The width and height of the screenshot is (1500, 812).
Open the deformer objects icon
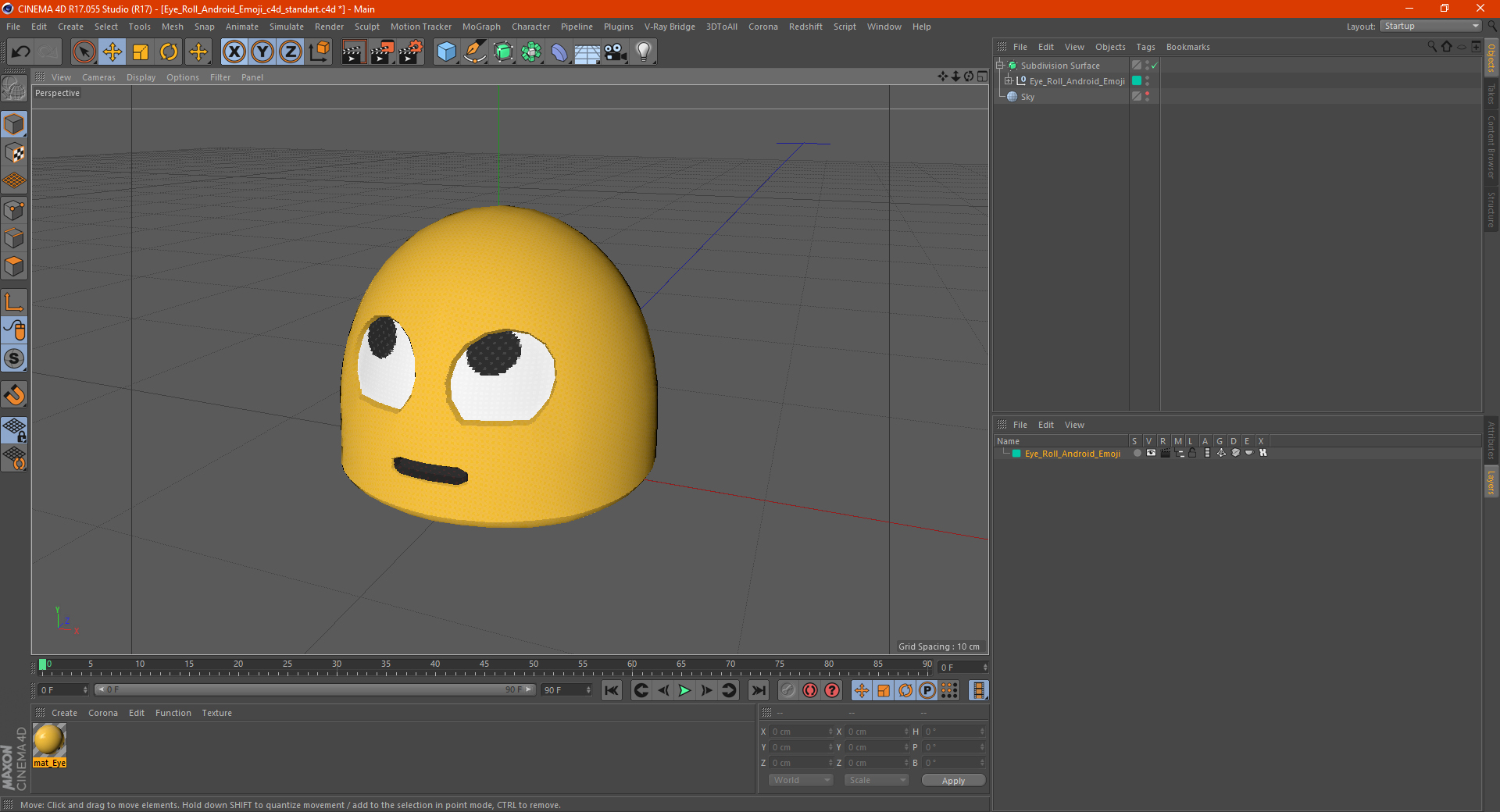pos(559,52)
